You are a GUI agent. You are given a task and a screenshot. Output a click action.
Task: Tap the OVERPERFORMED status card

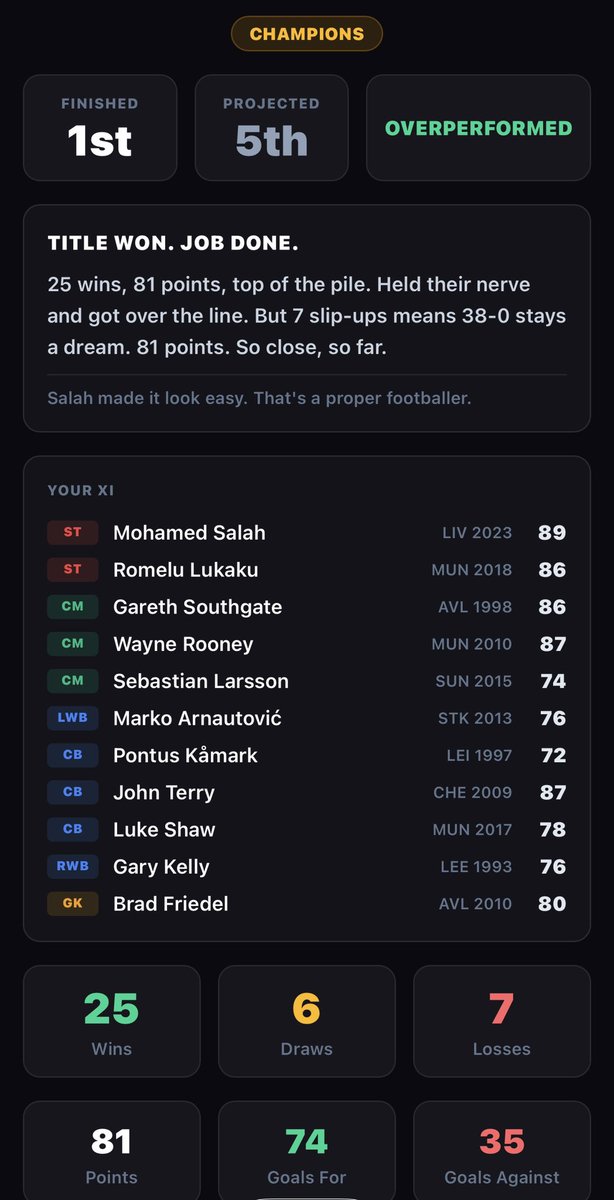tap(478, 128)
